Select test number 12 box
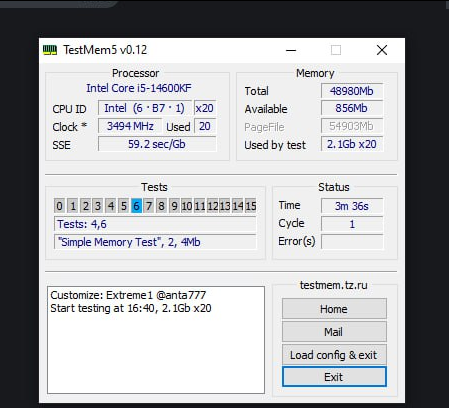The image size is (449, 408). point(212,206)
